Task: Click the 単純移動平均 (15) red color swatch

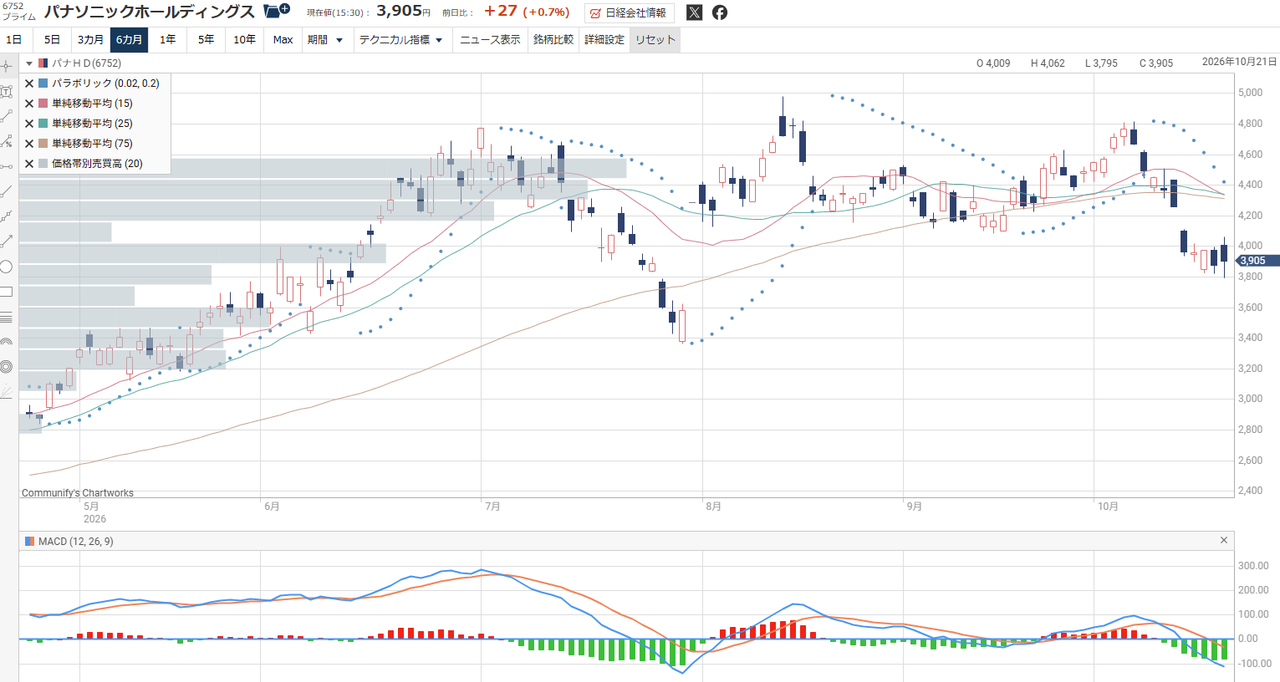Action: click(x=43, y=103)
